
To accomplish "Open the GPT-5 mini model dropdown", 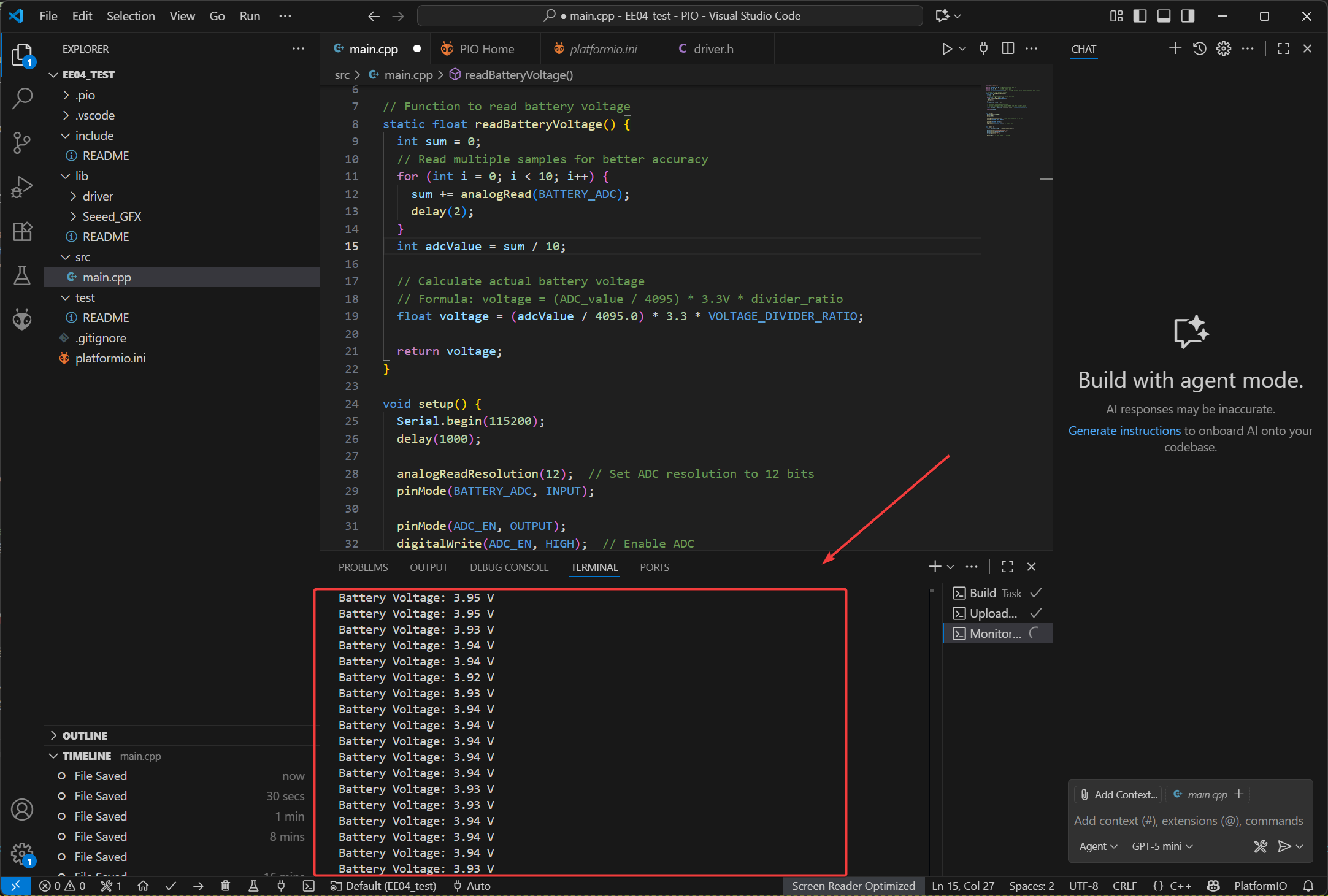I will click(1162, 846).
